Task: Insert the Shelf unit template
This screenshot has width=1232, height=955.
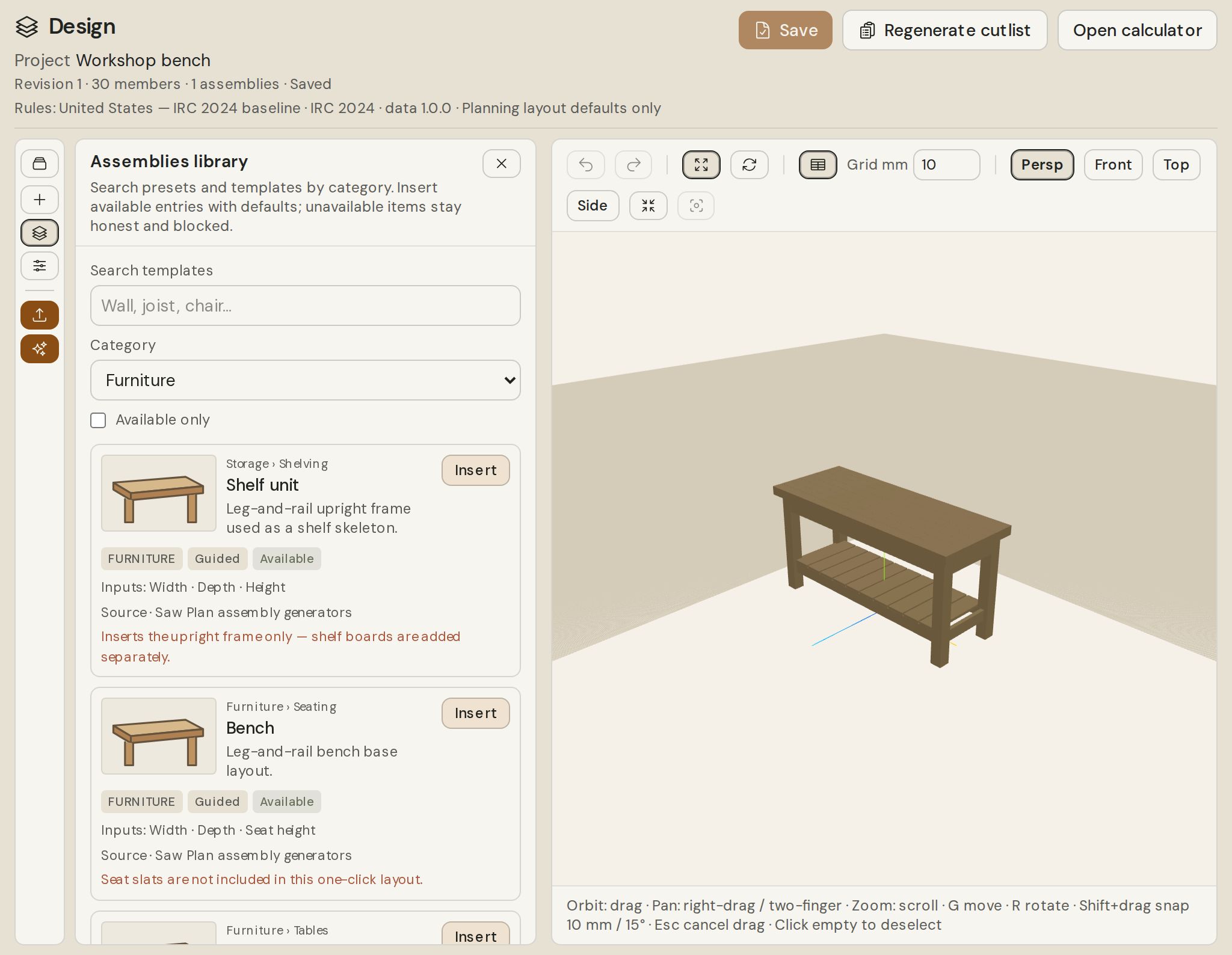Action: coord(476,470)
